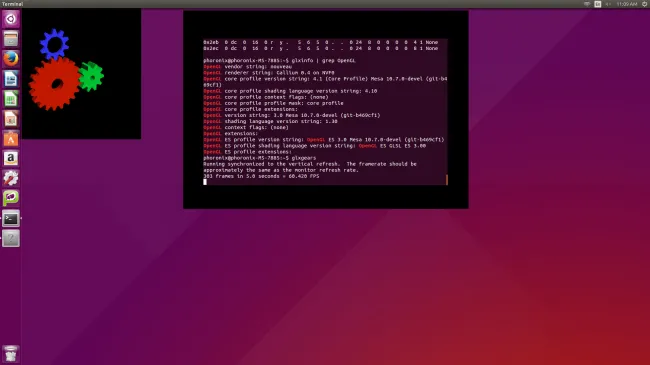The width and height of the screenshot is (650, 365).
Task: Open the power session menu icon
Action: pos(645,4)
